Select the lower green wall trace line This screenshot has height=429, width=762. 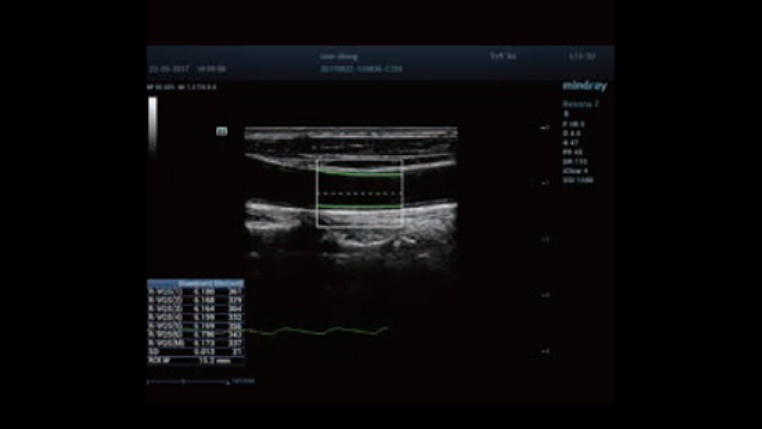coord(359,206)
